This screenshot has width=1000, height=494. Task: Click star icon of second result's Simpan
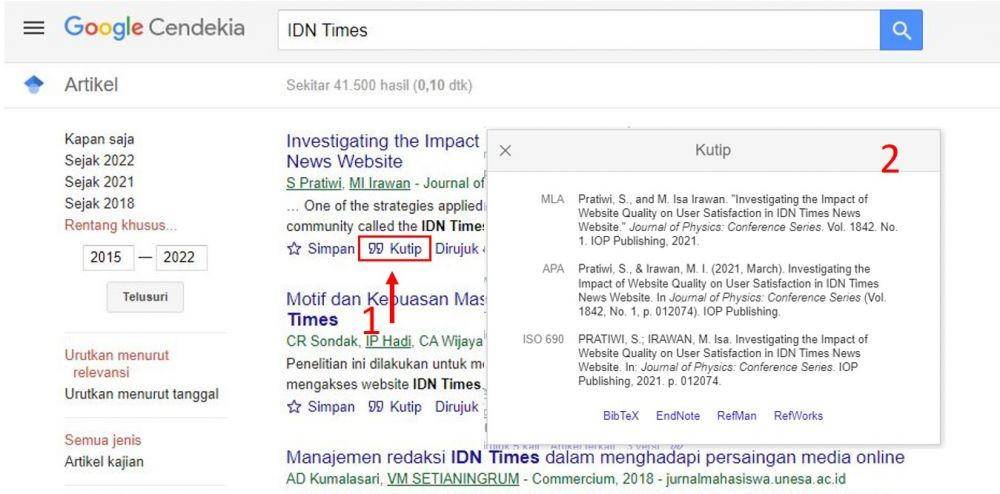click(294, 407)
